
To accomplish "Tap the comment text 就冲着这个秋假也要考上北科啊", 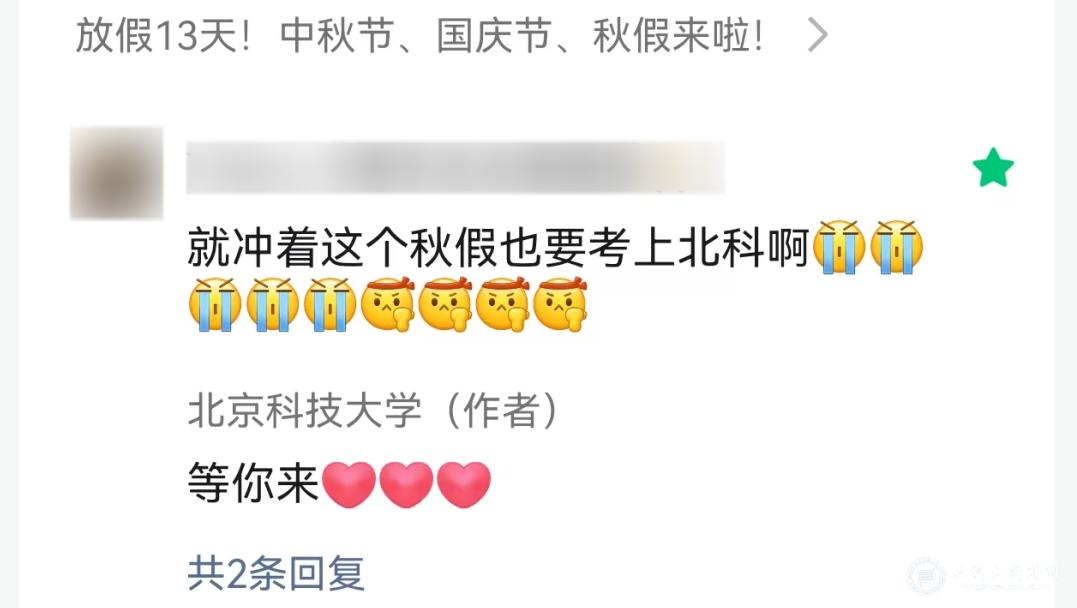I will coord(498,247).
